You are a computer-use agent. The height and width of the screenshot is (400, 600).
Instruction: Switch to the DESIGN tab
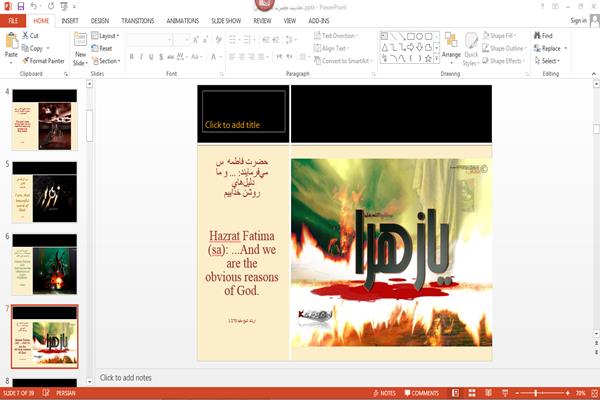click(x=100, y=21)
